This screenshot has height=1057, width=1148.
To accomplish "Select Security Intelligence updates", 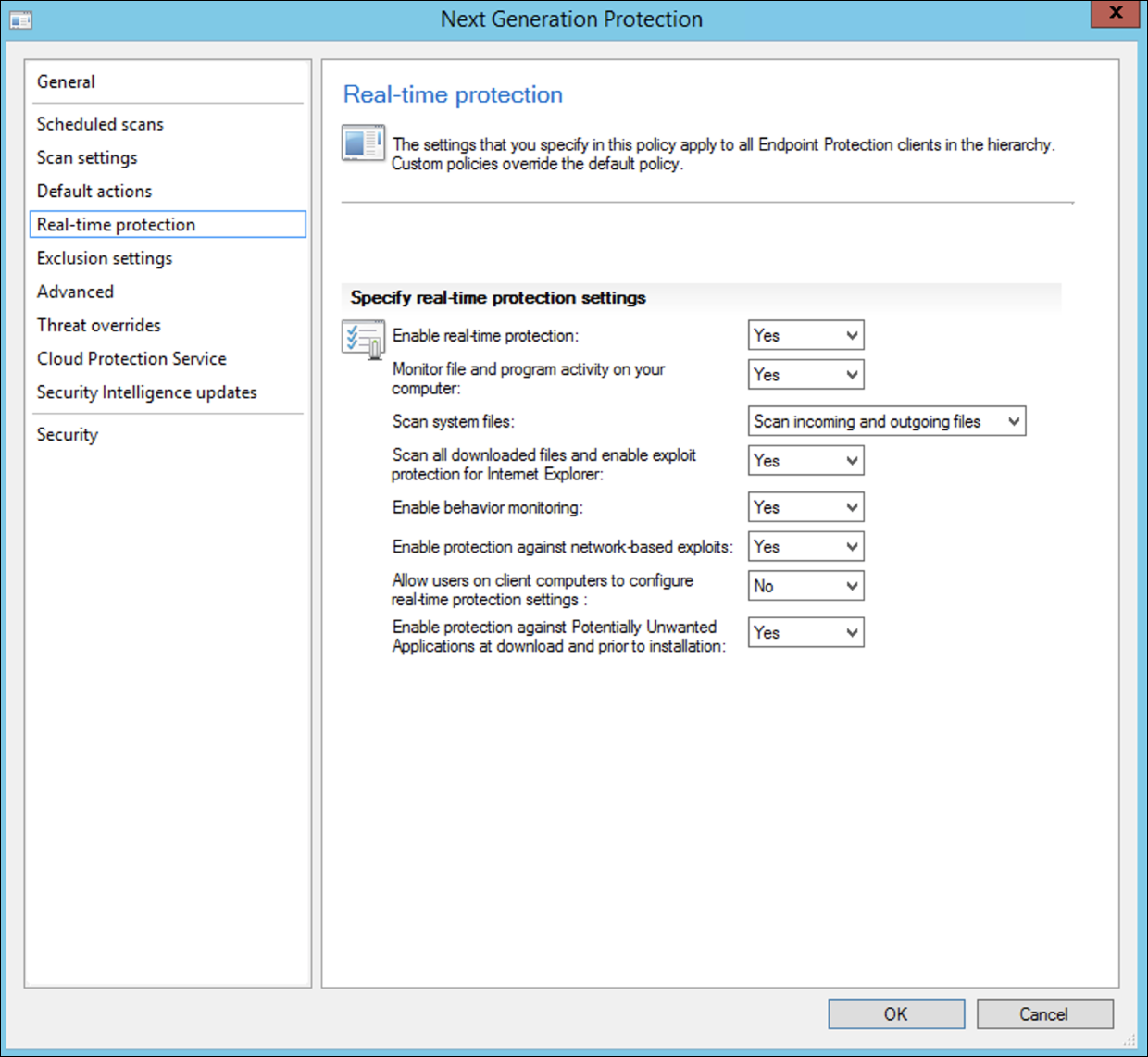I will pyautogui.click(x=146, y=392).
